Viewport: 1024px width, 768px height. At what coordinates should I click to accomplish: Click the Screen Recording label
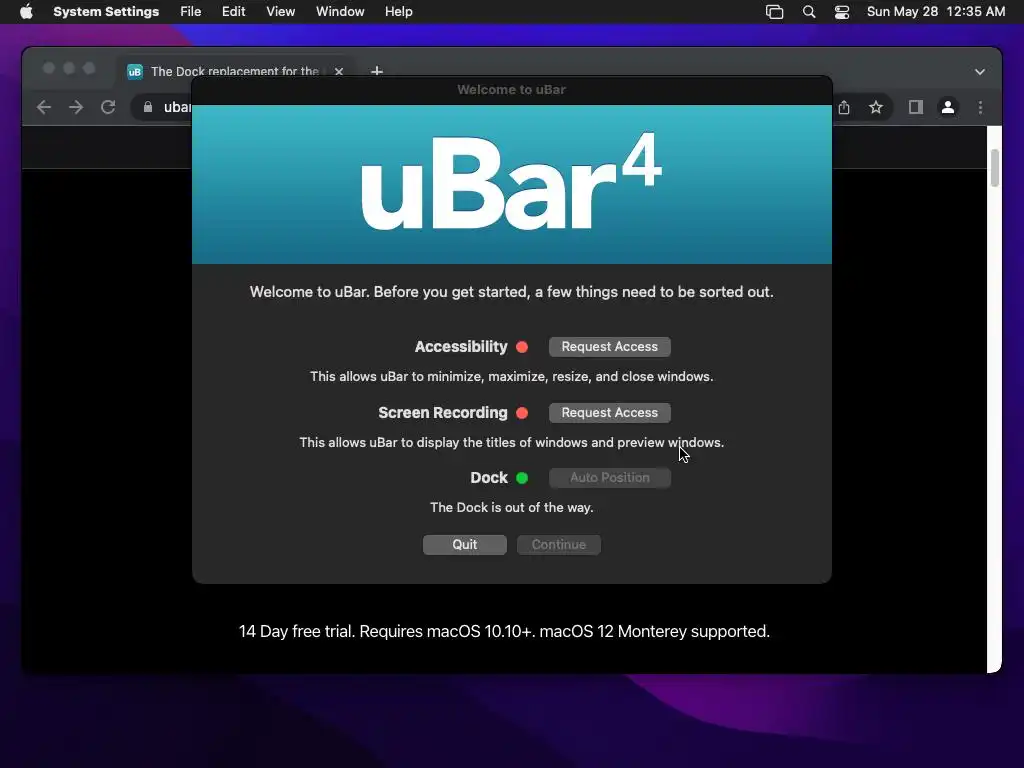click(443, 413)
